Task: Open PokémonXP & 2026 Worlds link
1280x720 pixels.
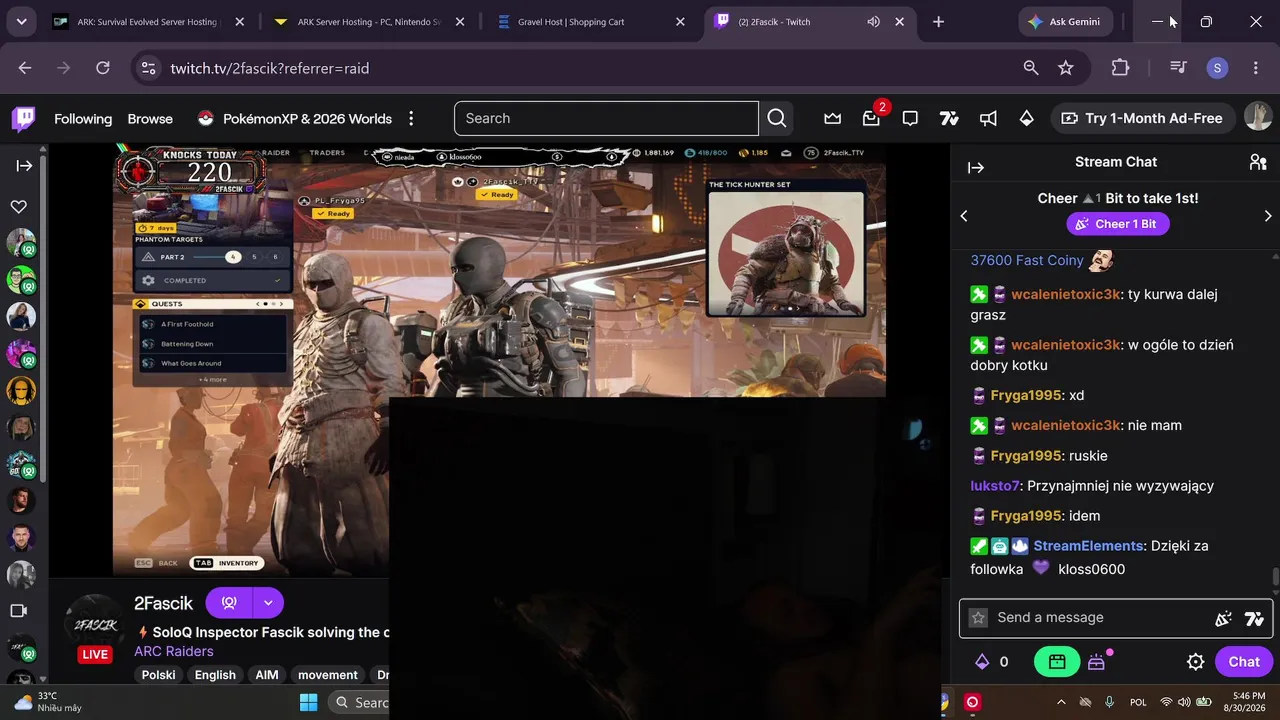Action: pyautogui.click(x=294, y=119)
